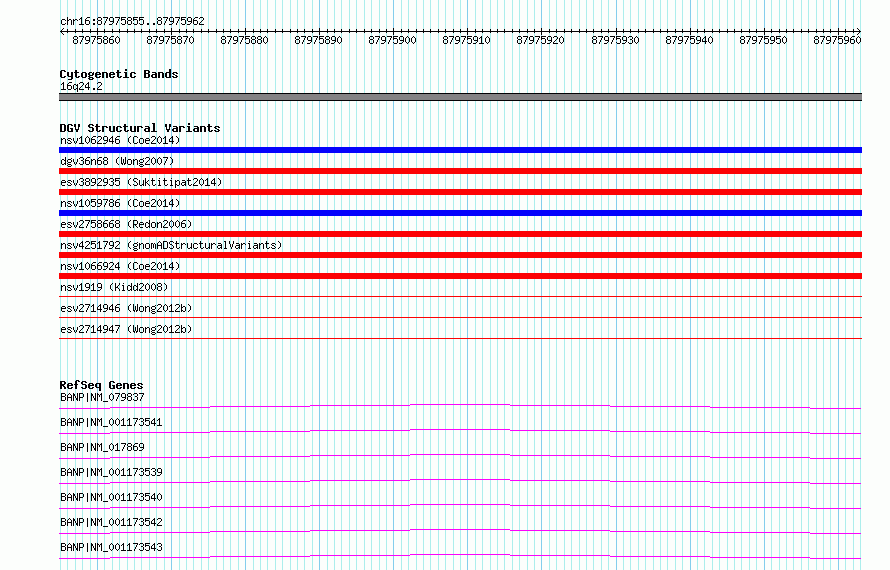890x570 pixels.
Task: Open transcript label BANP|NM_001173540
Action: 111,497
